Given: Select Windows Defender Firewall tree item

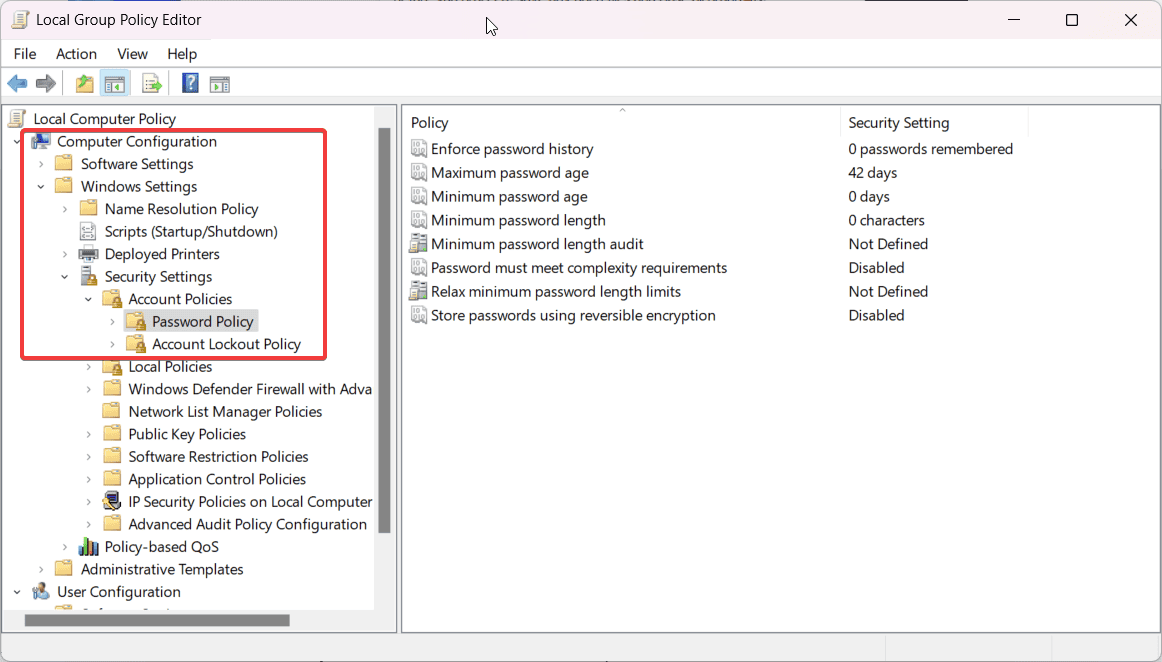Looking at the screenshot, I should coord(250,389).
